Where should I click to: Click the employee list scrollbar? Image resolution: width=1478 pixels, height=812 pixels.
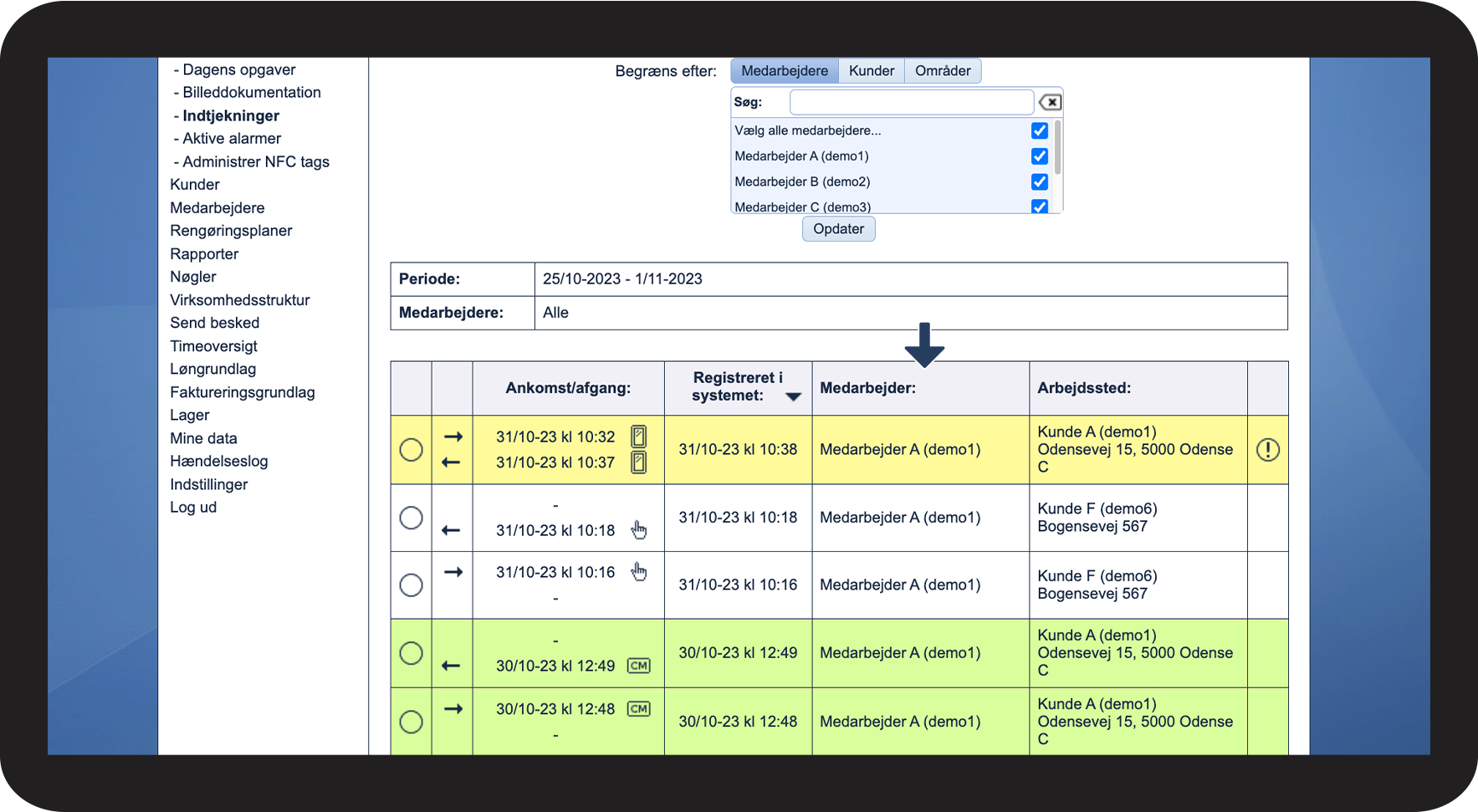point(1058,148)
